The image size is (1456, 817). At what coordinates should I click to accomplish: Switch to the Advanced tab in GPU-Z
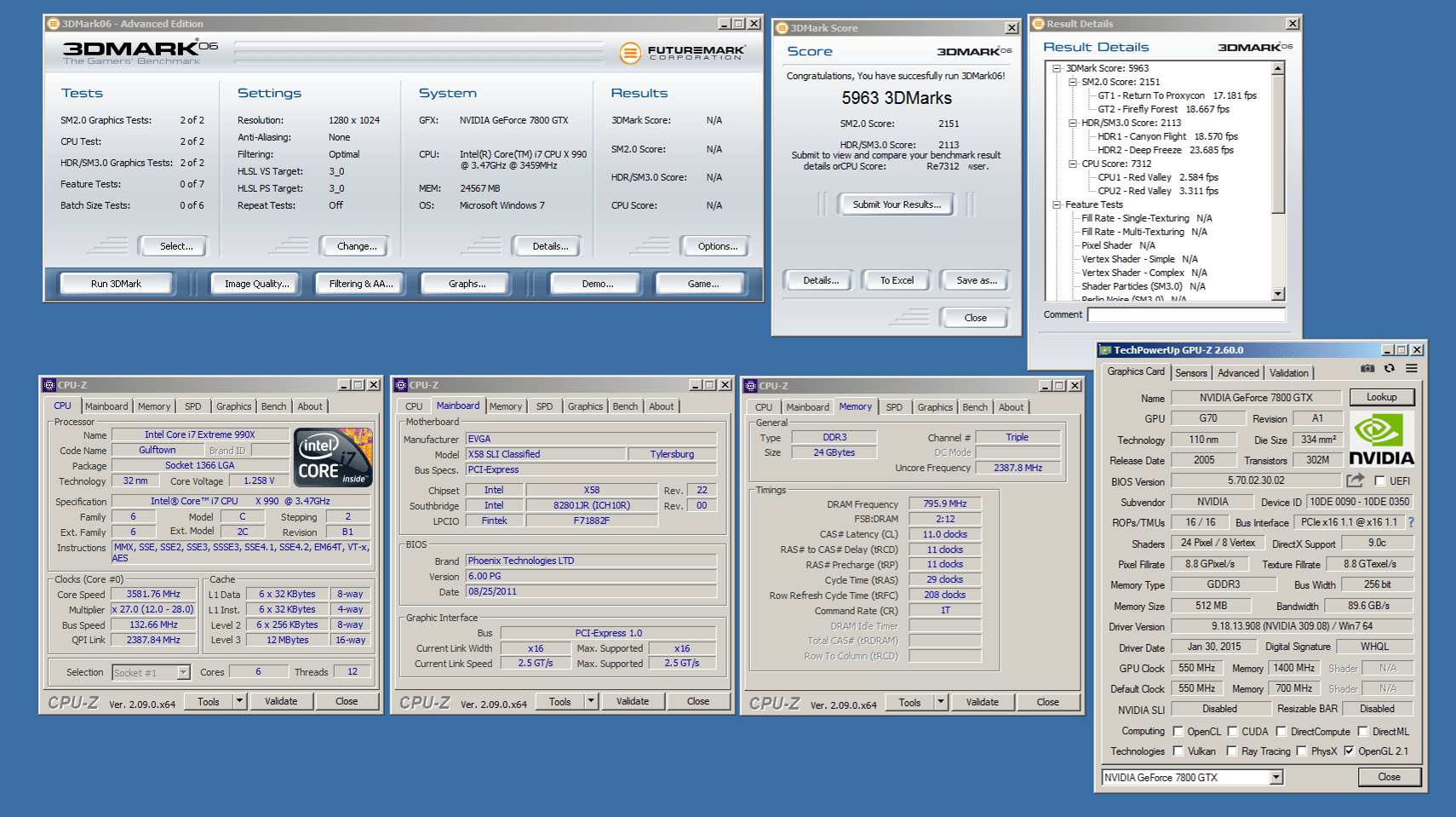(x=1238, y=373)
